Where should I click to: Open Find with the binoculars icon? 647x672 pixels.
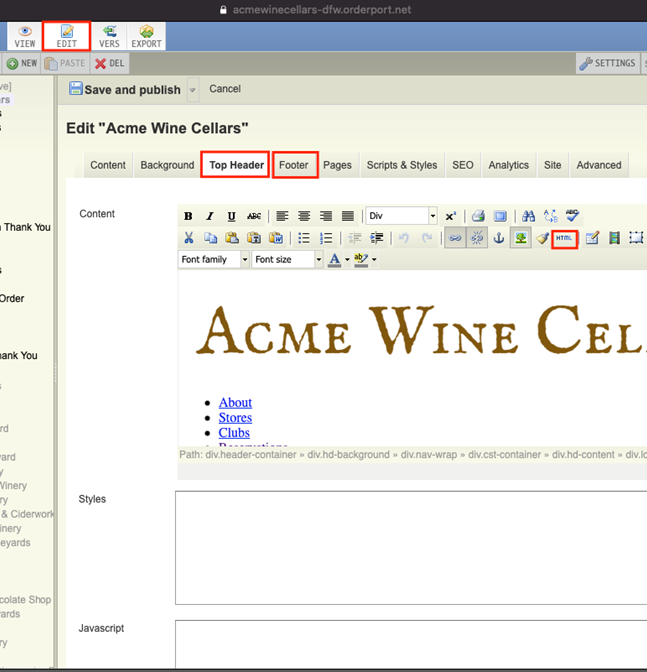[x=528, y=216]
